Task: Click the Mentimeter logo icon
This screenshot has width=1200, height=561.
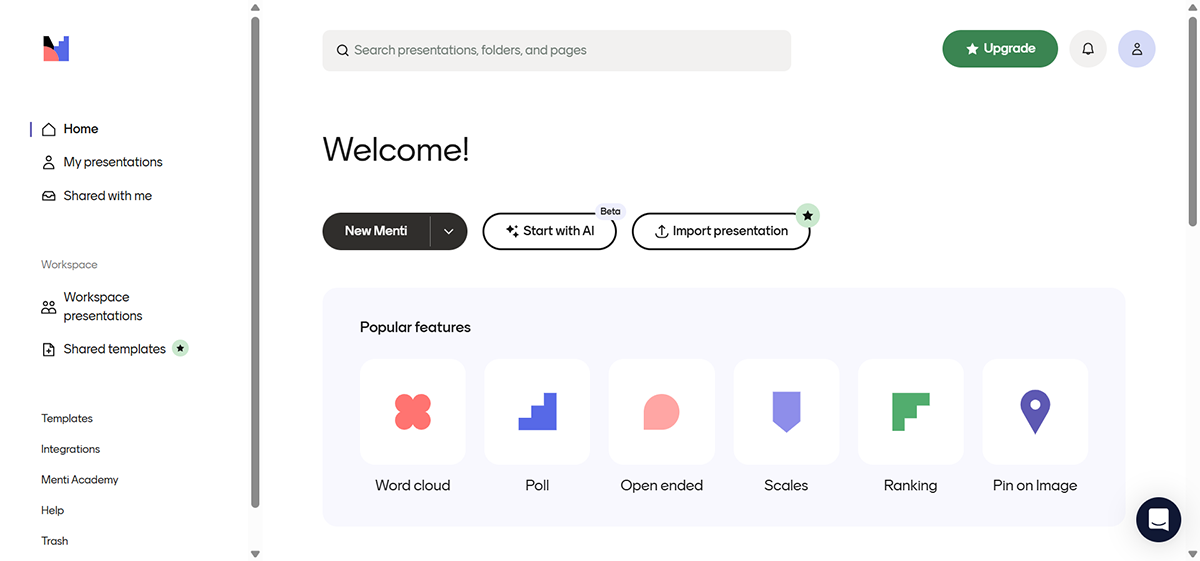Action: pos(56,49)
